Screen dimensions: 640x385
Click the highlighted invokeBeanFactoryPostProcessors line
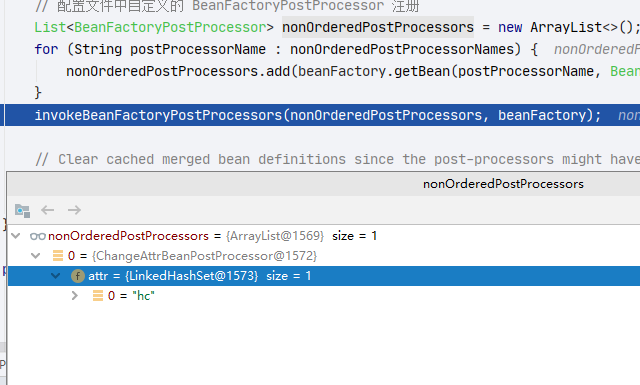322,115
